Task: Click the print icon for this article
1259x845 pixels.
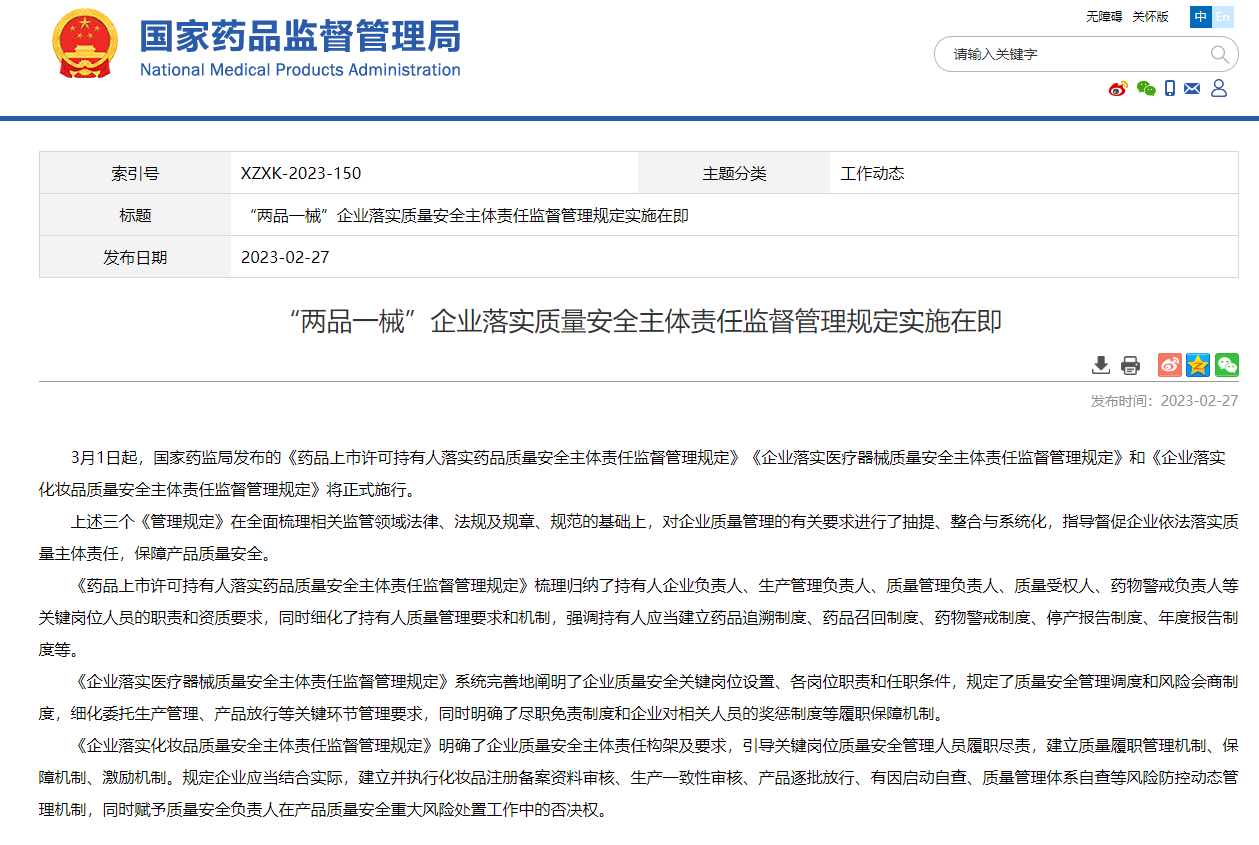Action: (1130, 365)
